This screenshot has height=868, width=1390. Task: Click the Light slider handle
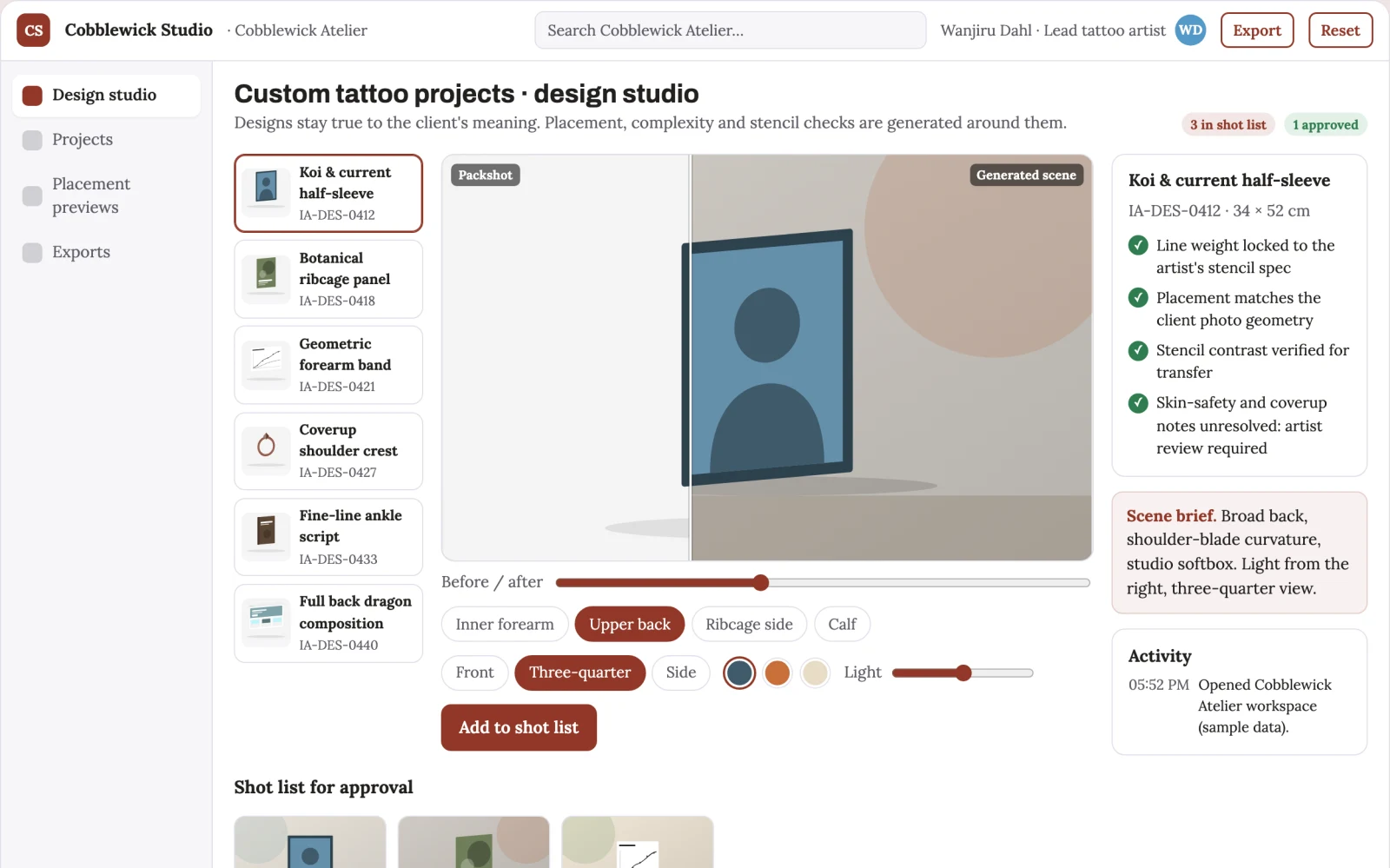click(x=963, y=673)
